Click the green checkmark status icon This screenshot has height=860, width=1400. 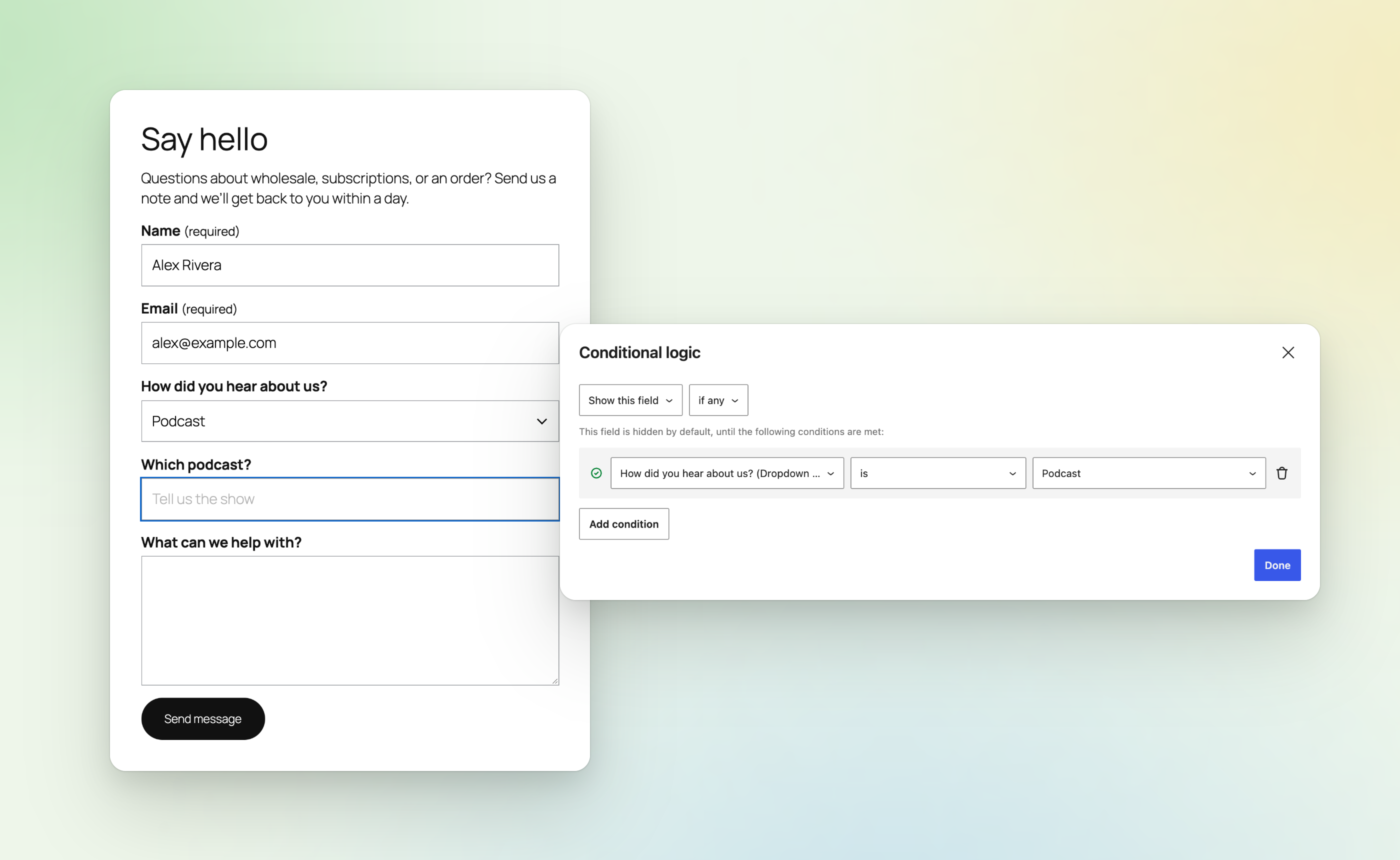point(596,473)
